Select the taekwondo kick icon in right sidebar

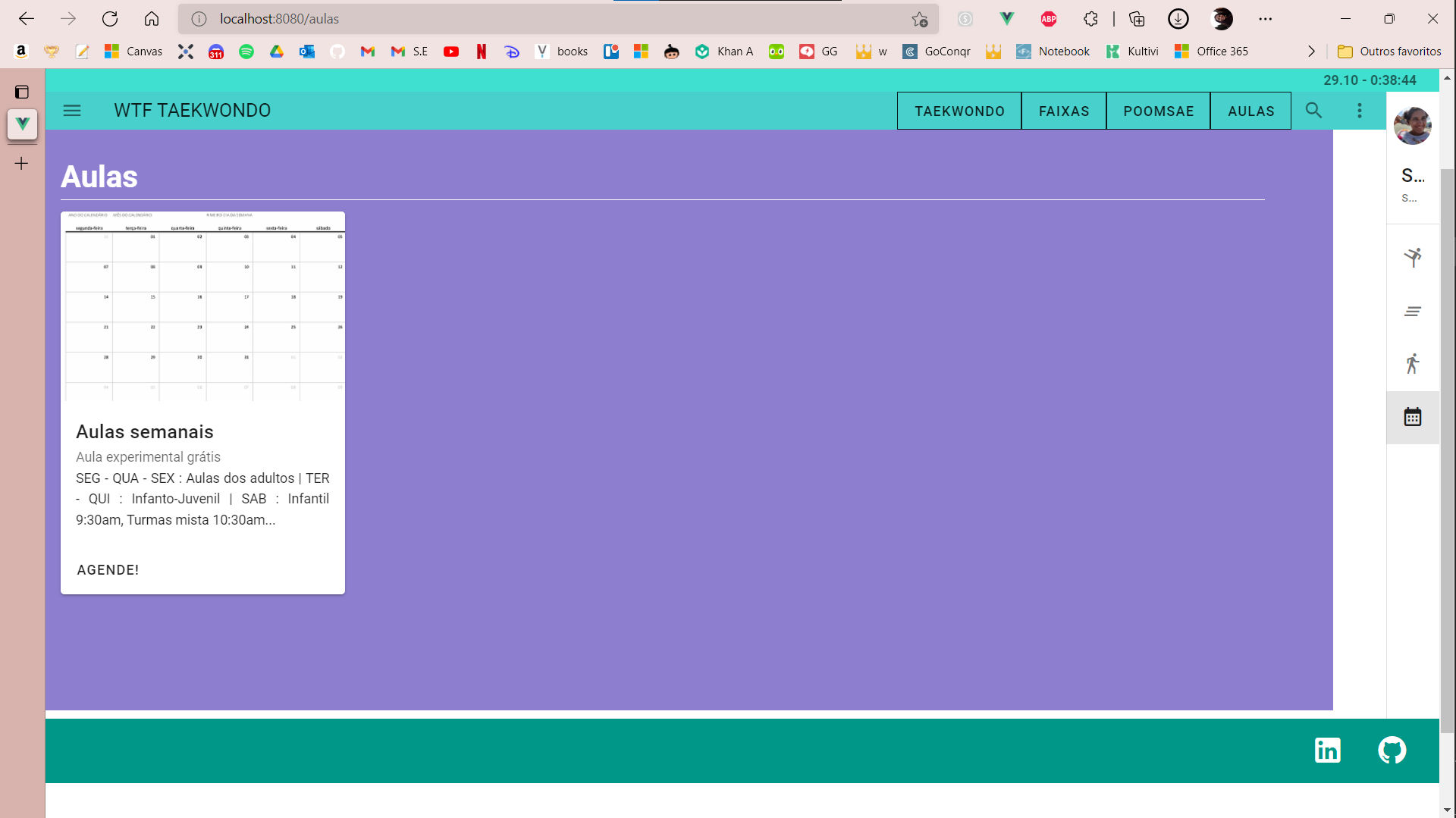[1412, 257]
